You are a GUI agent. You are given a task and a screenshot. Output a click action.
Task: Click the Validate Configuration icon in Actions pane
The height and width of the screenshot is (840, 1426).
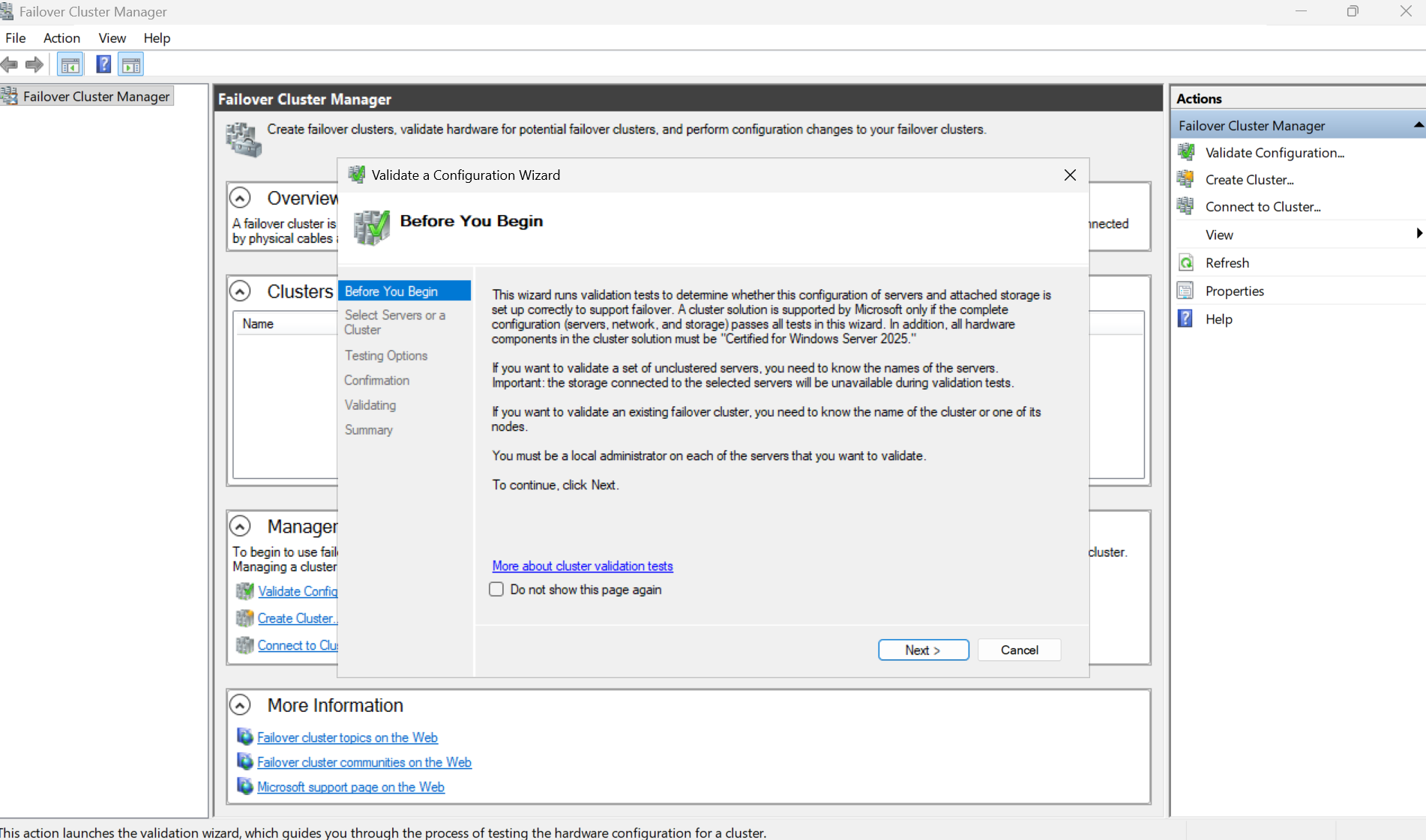[1186, 152]
